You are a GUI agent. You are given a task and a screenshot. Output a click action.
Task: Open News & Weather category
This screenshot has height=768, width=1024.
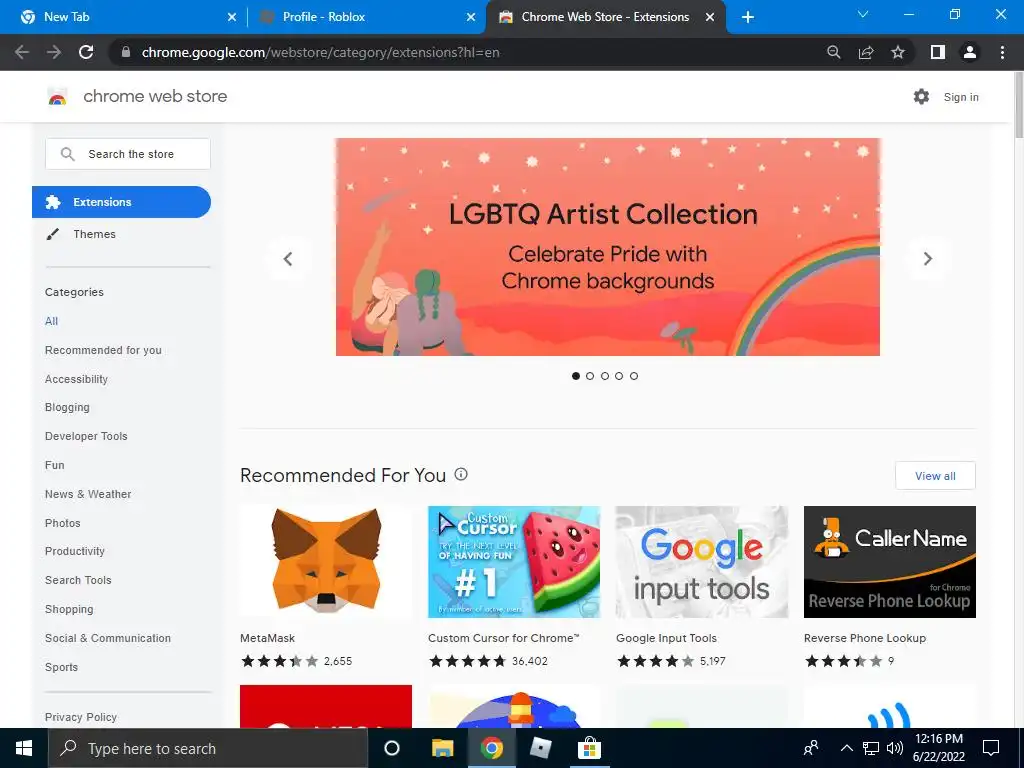pos(88,494)
